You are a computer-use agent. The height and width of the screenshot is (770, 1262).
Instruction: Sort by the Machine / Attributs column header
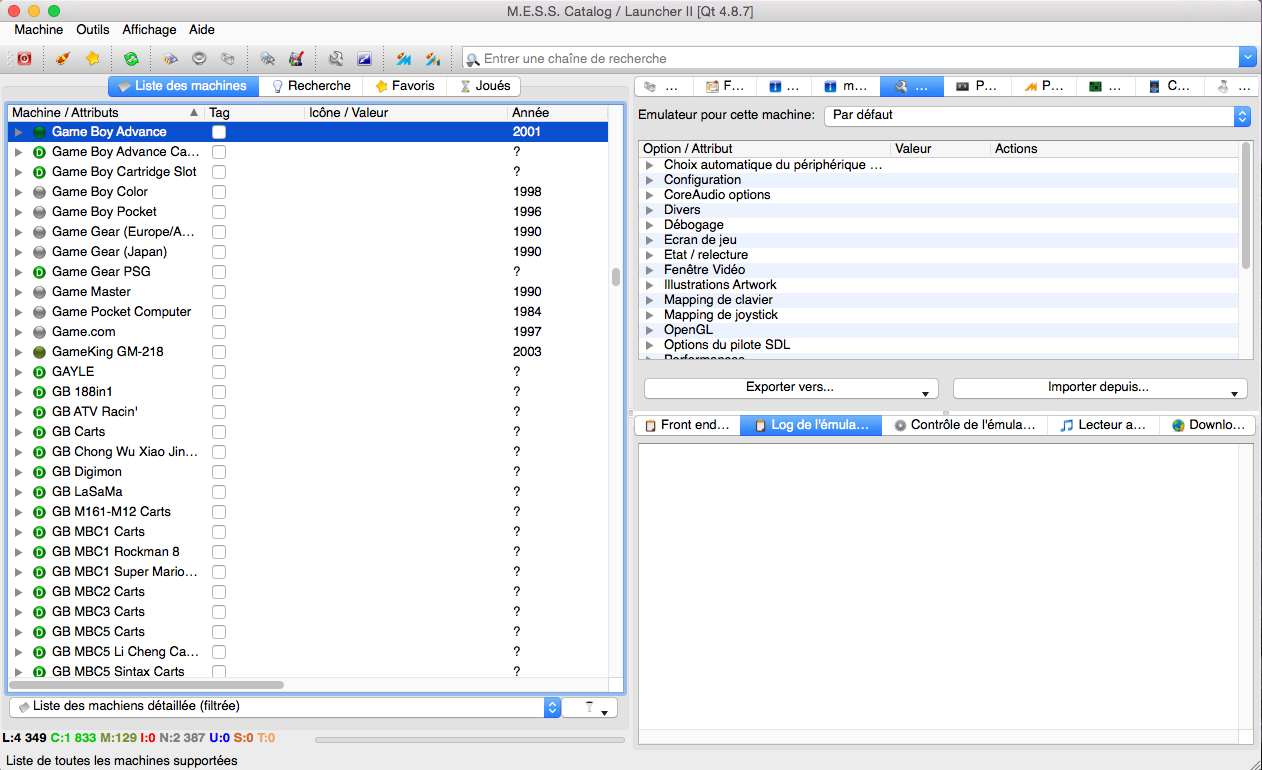tap(105, 113)
